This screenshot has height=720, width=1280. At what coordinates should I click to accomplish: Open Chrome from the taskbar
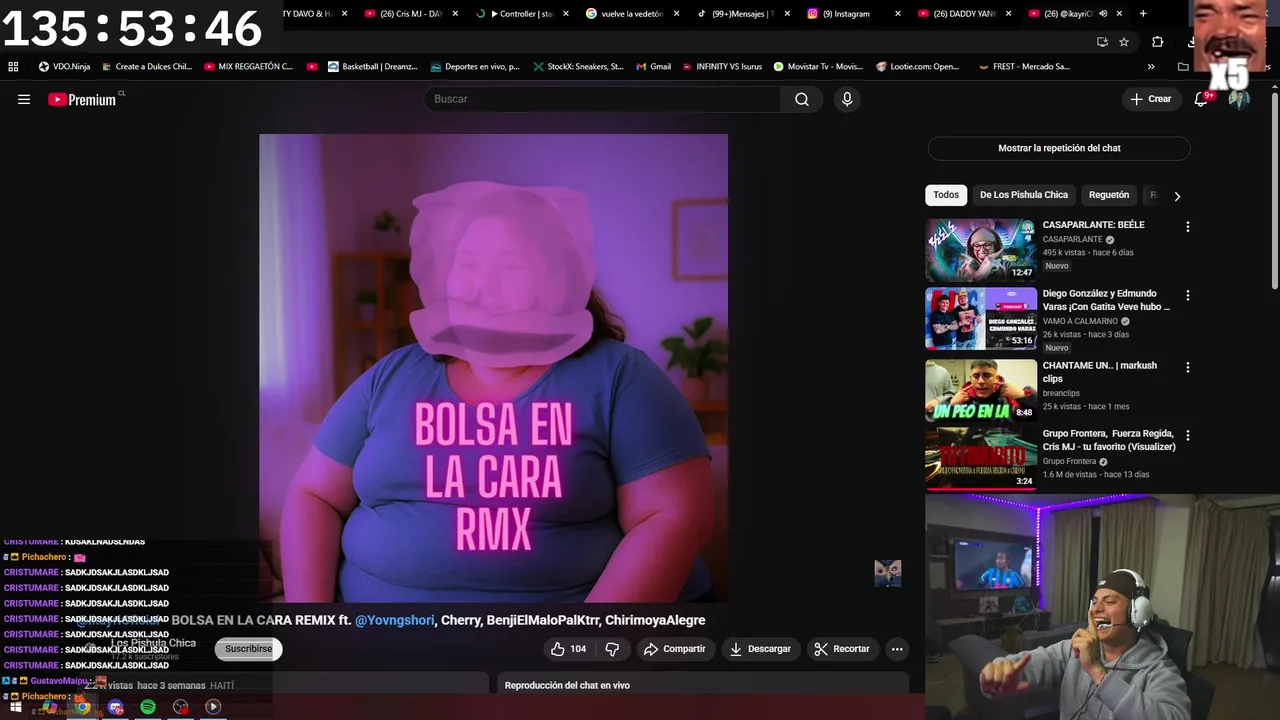82,707
